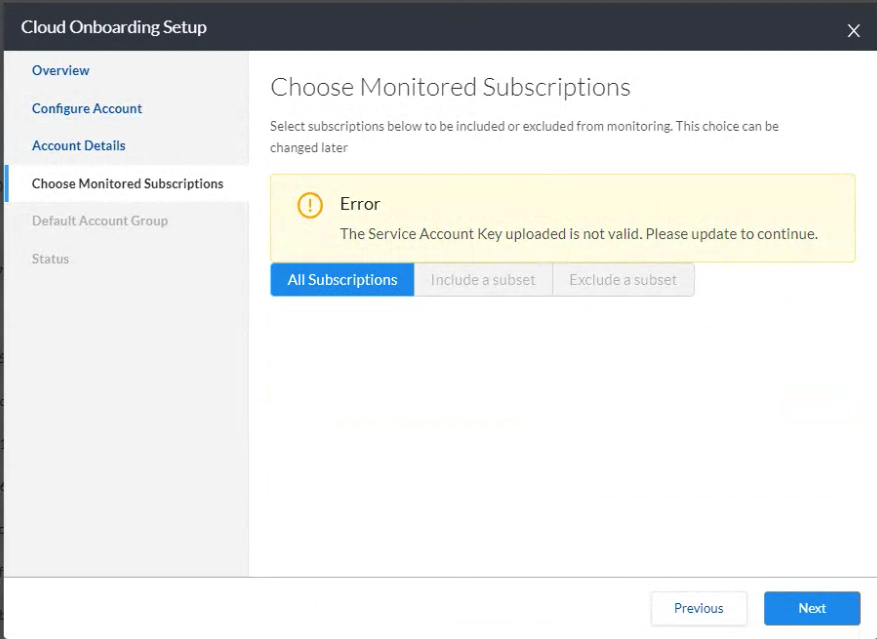This screenshot has width=877, height=639.
Task: Open the Include a subset tab
Action: click(483, 279)
